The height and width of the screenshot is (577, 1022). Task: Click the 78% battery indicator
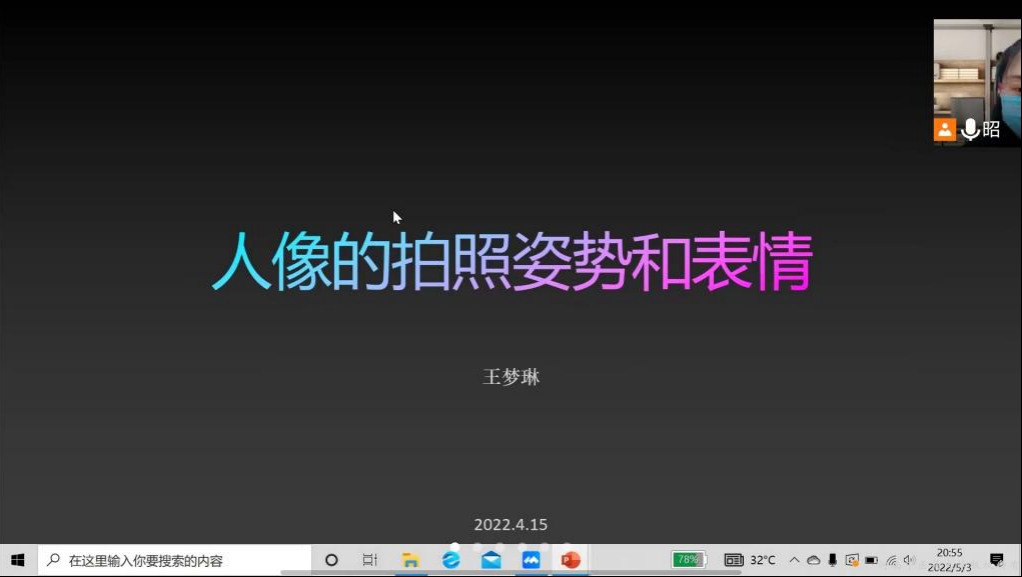coord(688,560)
